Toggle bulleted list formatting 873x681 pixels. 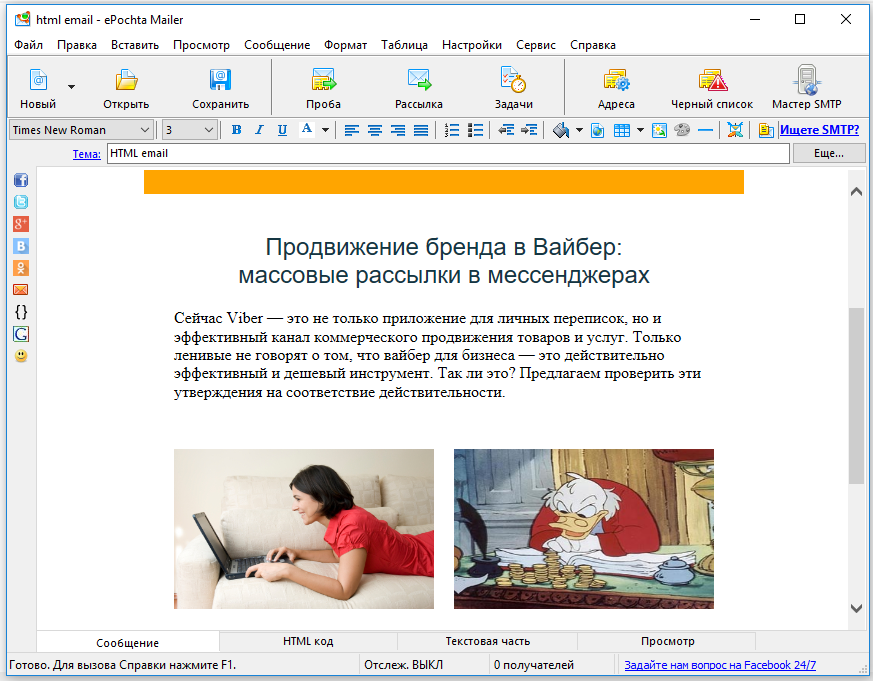tap(475, 130)
